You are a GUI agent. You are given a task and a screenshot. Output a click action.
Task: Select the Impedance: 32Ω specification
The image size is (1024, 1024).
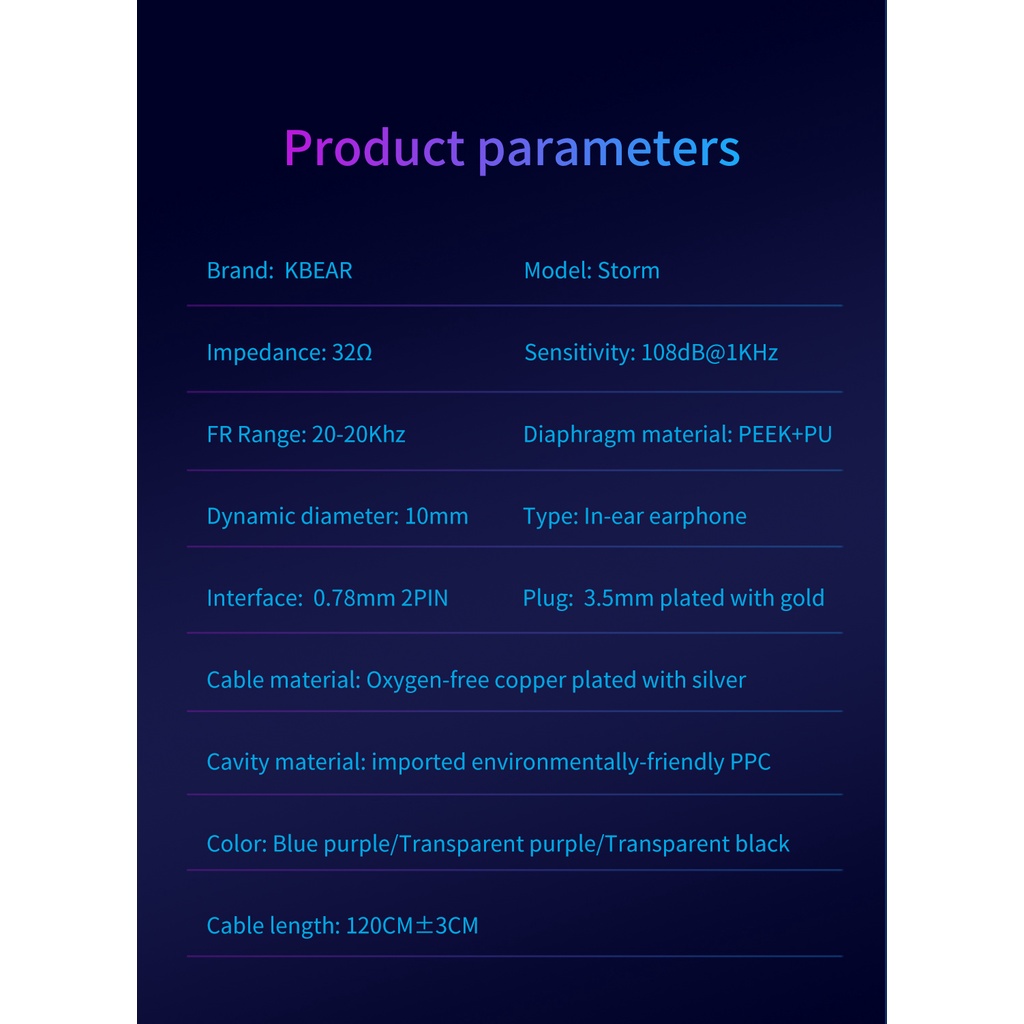(289, 352)
